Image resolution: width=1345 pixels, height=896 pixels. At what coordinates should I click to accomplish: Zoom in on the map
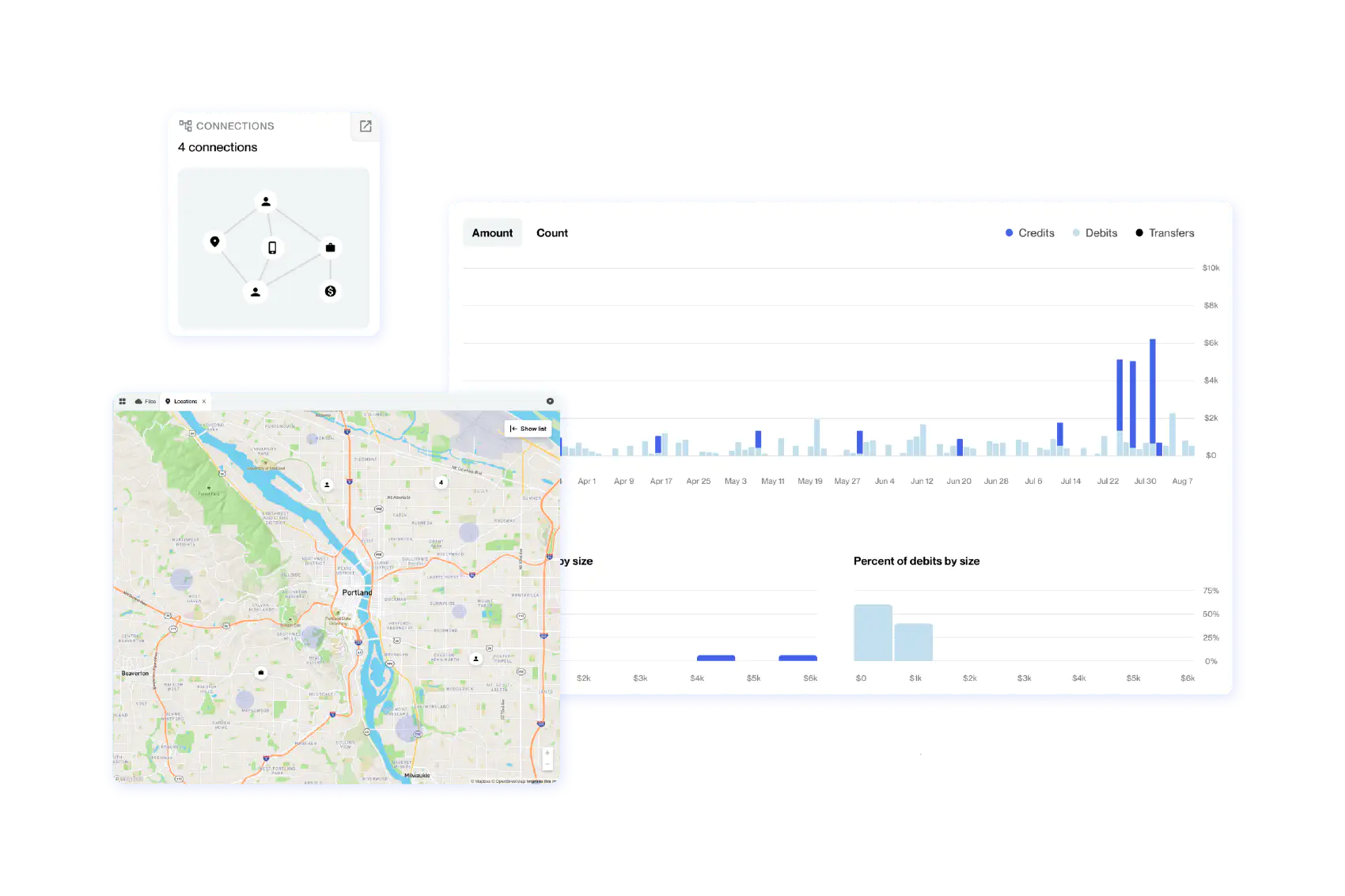(x=547, y=753)
